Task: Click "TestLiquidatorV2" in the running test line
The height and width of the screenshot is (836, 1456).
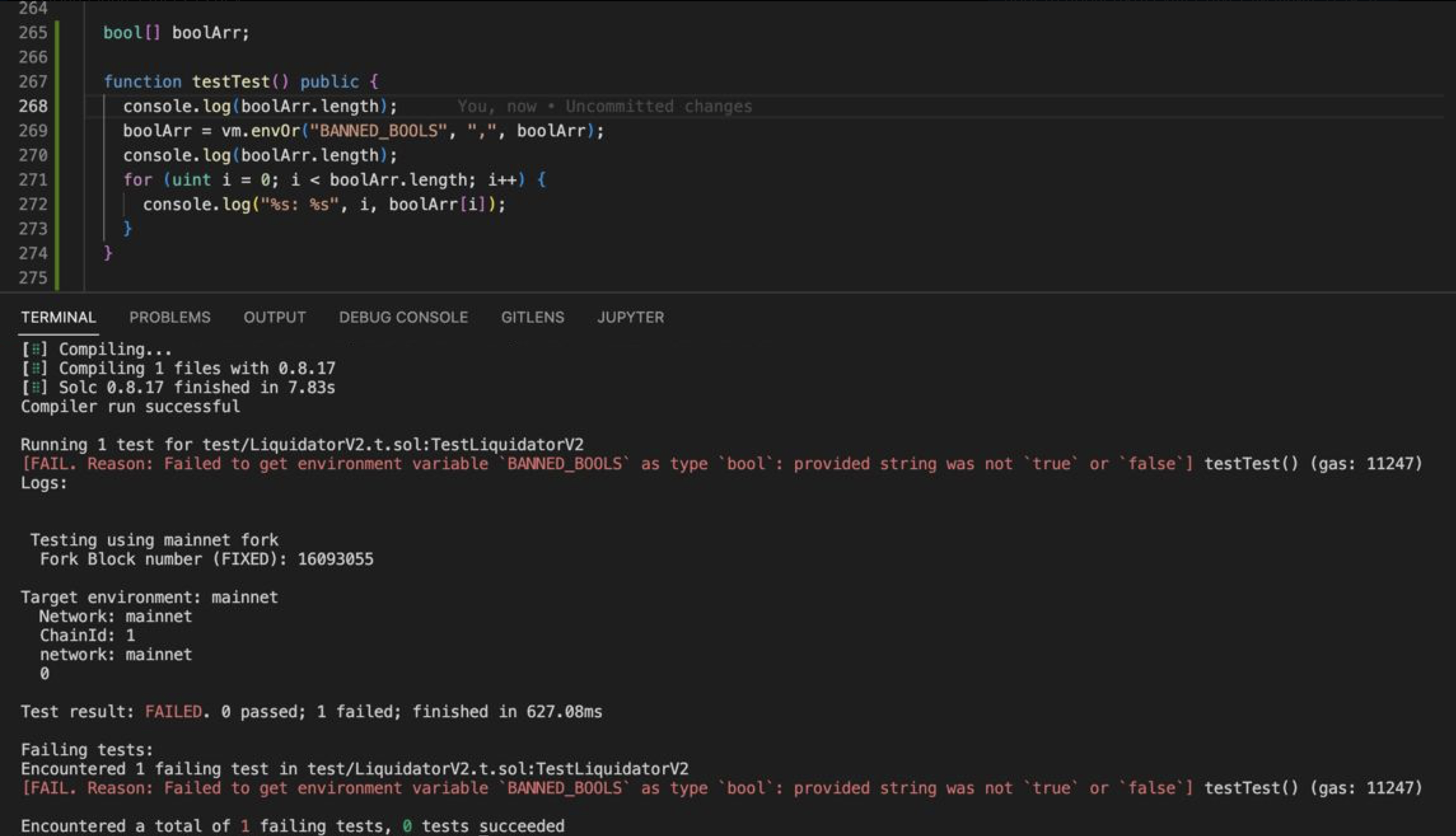Action: pyautogui.click(x=503, y=444)
